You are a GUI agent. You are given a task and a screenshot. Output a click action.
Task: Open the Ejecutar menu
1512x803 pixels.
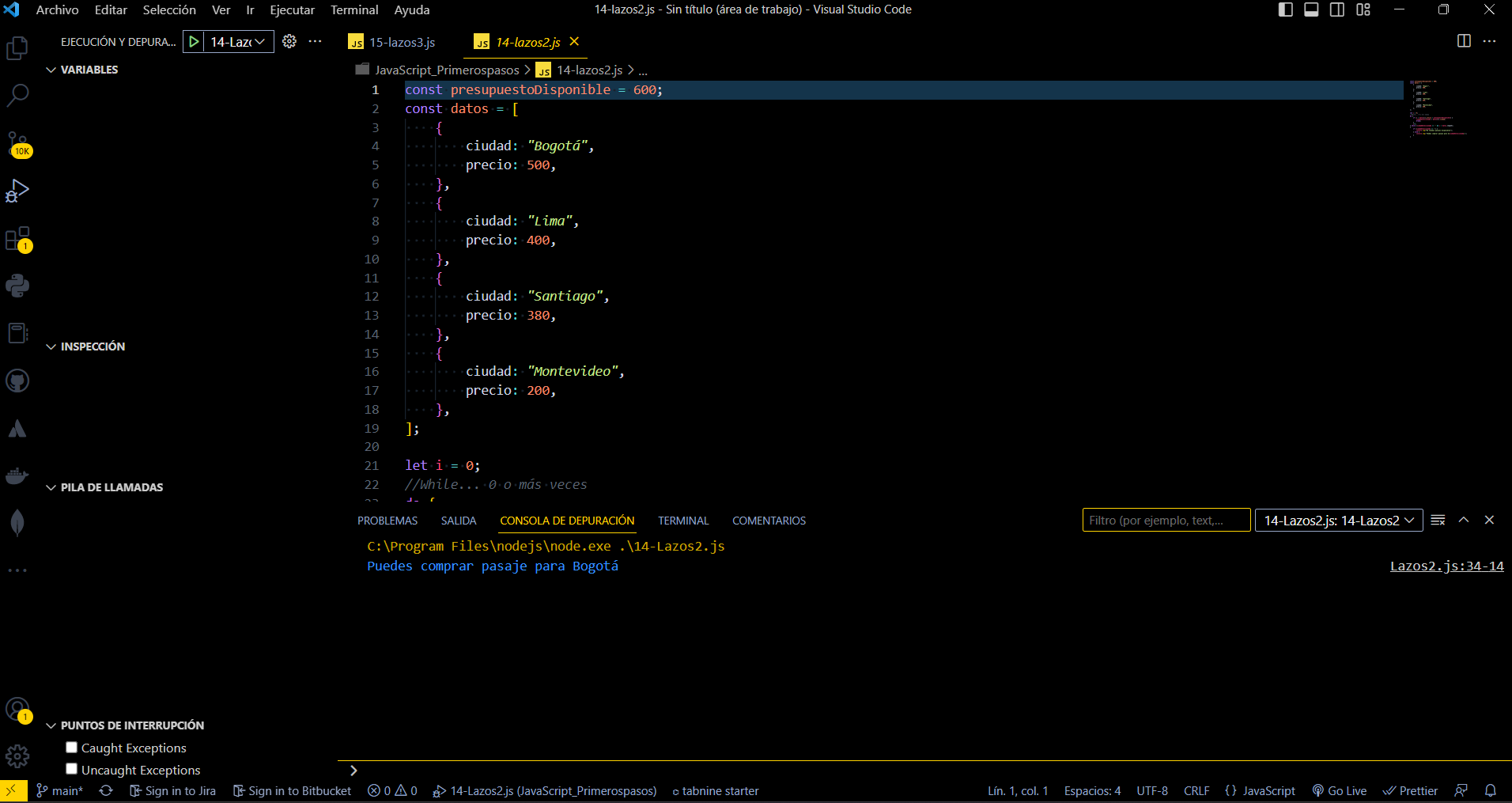pyautogui.click(x=292, y=9)
